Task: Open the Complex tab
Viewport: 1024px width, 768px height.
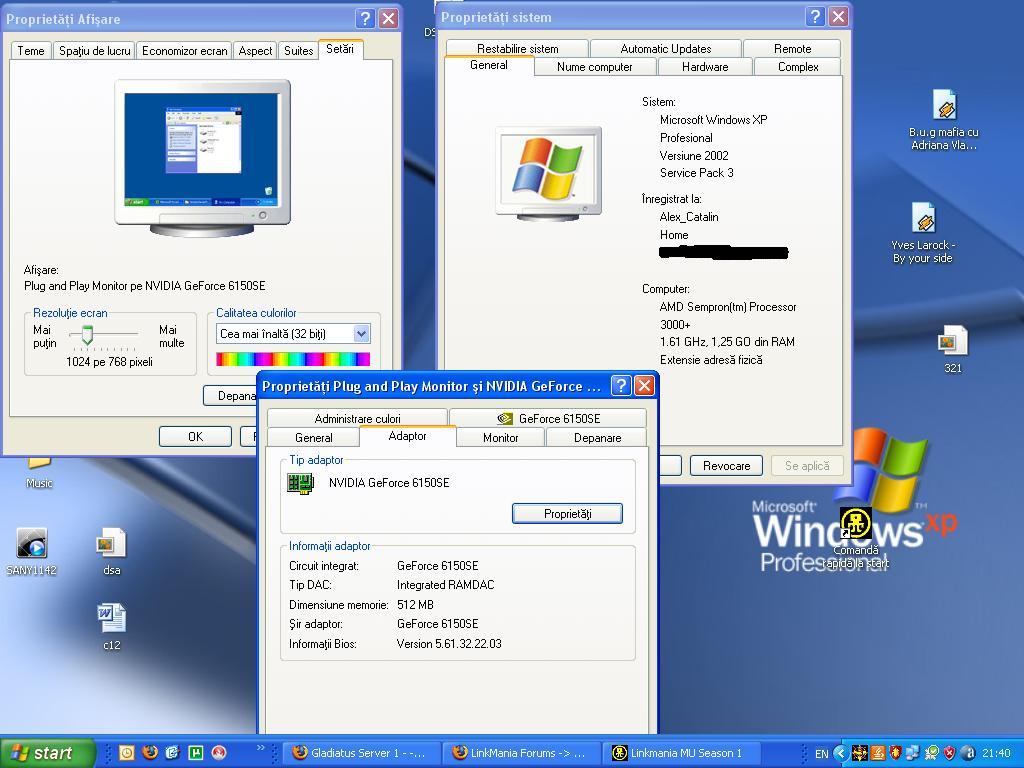Action: pyautogui.click(x=797, y=67)
